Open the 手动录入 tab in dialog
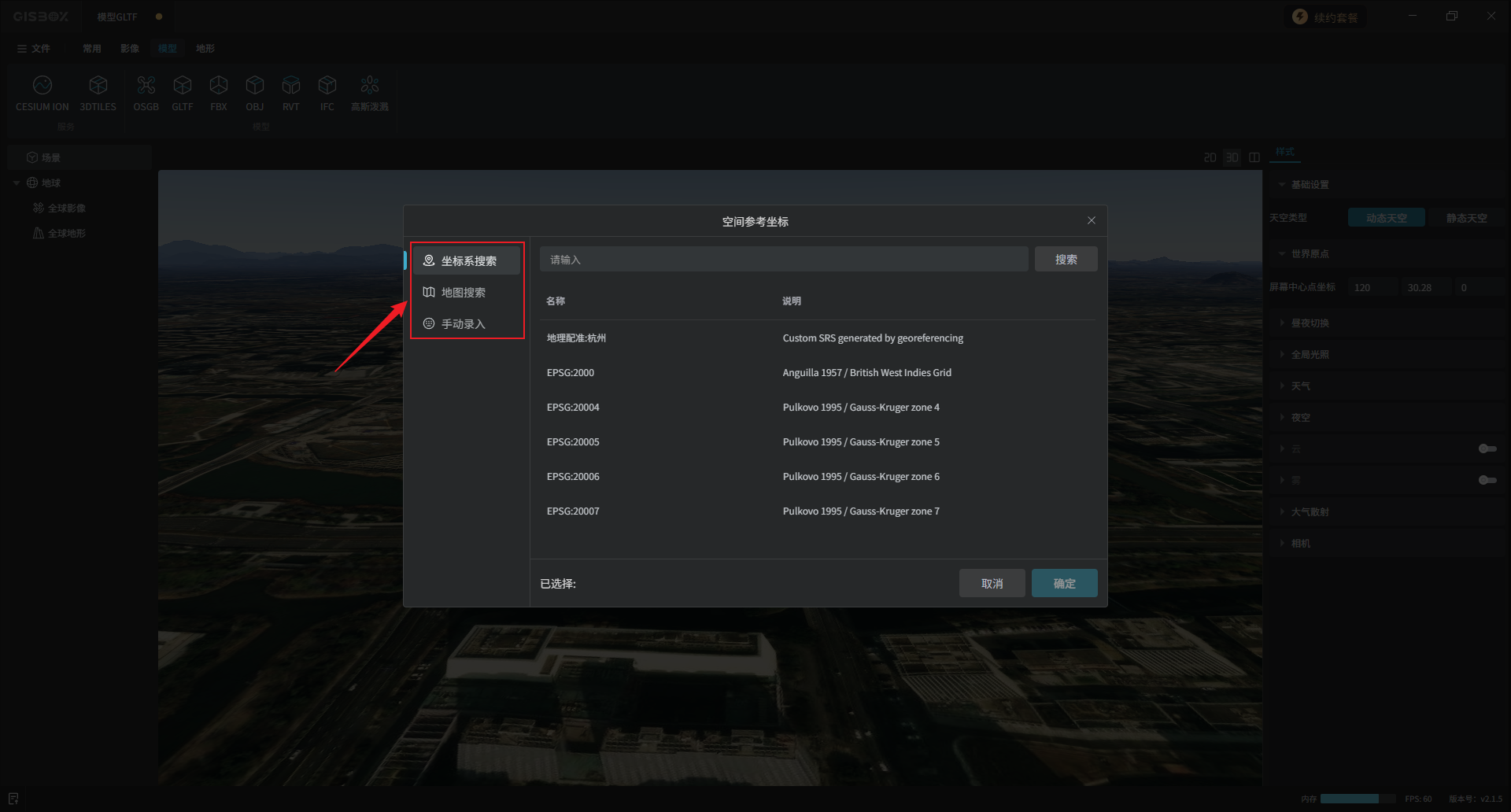This screenshot has width=1511, height=812. click(463, 324)
